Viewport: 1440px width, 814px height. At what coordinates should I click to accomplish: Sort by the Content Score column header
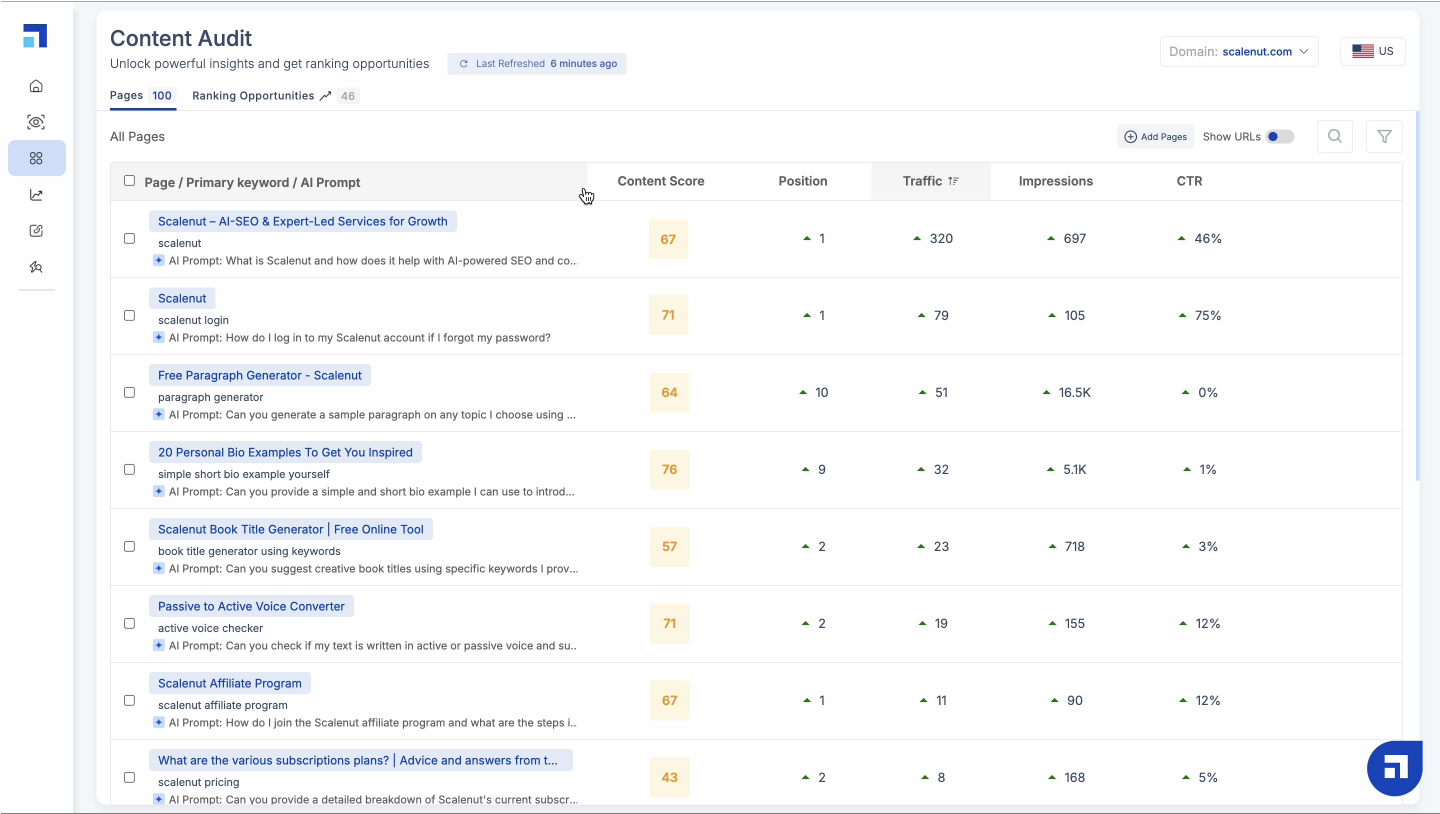point(661,181)
